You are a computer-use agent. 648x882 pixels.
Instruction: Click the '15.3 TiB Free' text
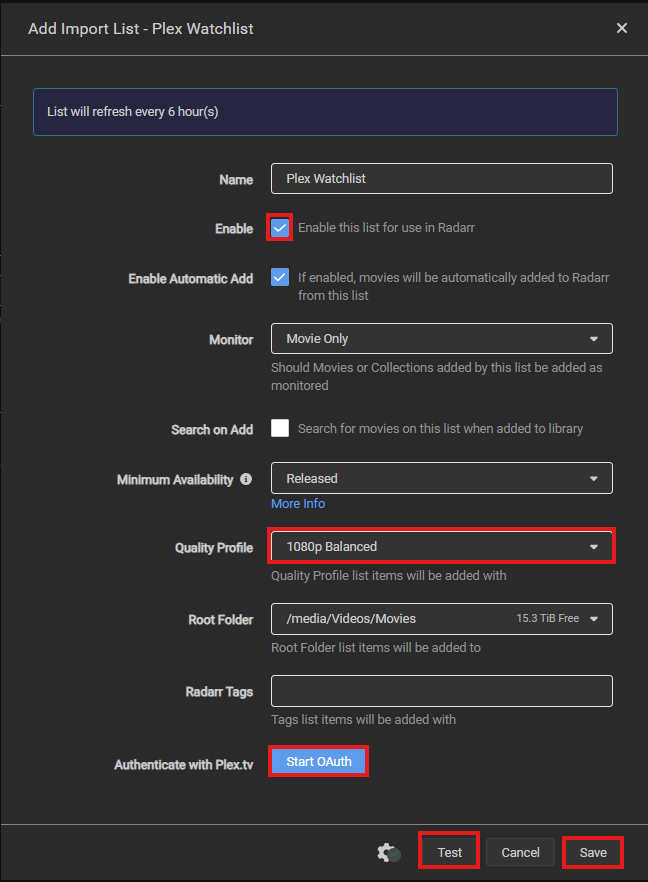point(547,618)
